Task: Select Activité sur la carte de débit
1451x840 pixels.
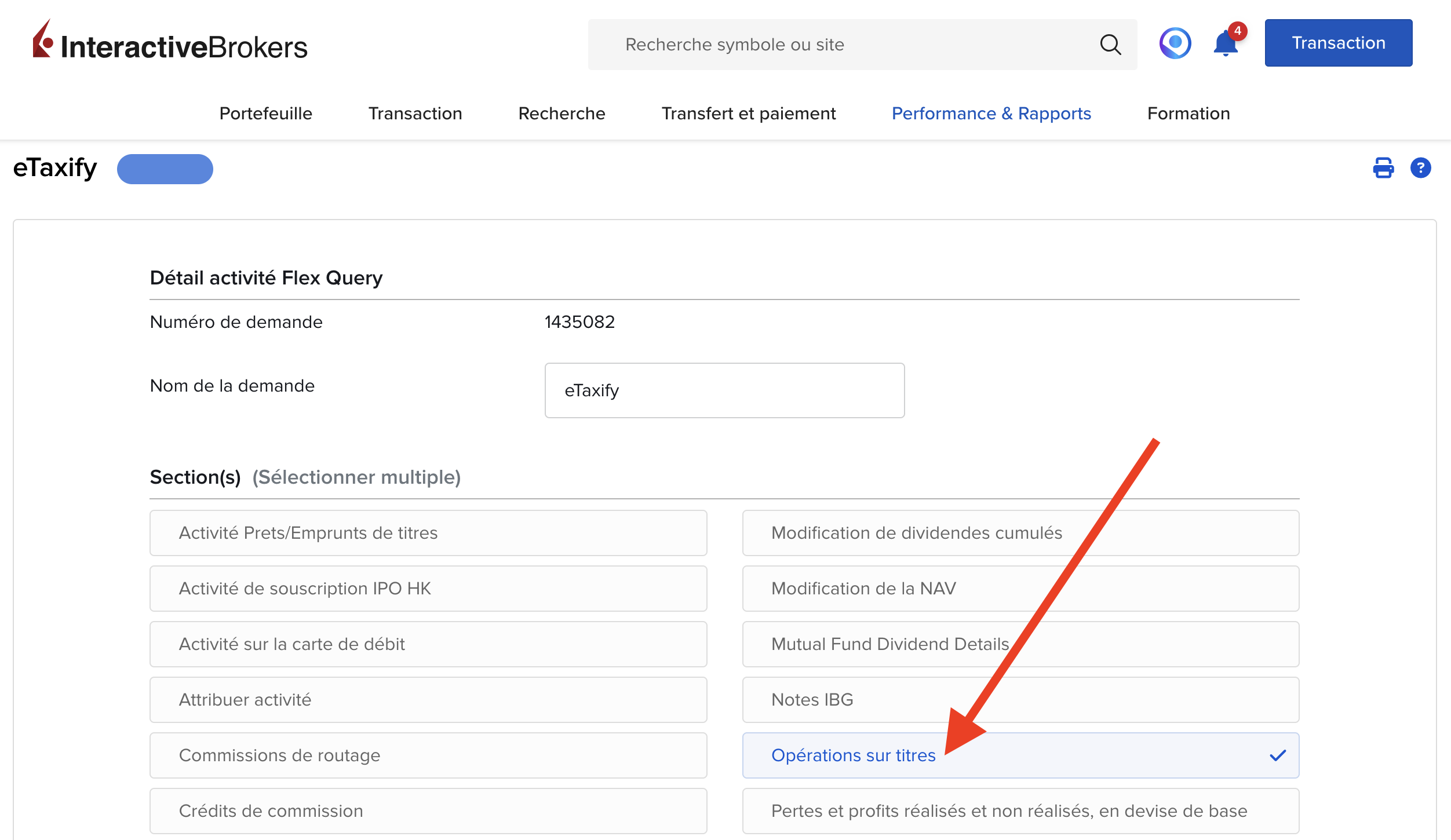Action: click(x=428, y=644)
